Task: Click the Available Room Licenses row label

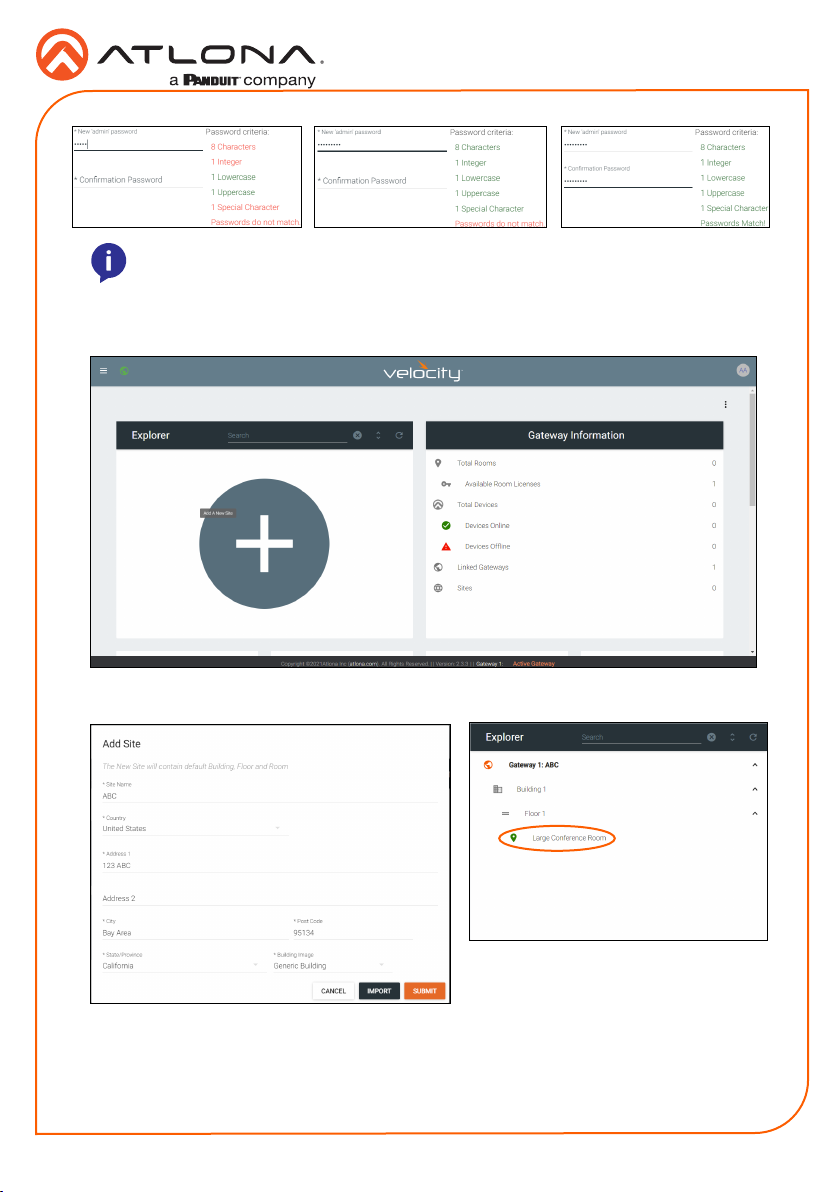Action: 502,484
